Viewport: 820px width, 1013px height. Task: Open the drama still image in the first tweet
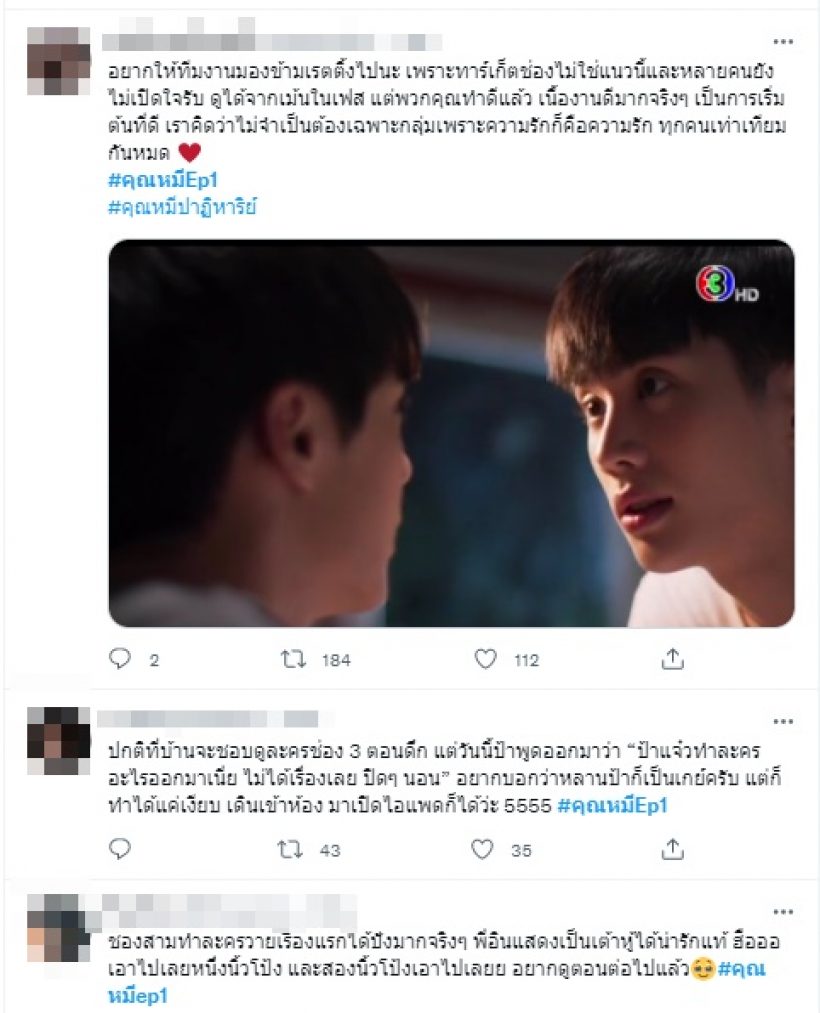[x=451, y=433]
